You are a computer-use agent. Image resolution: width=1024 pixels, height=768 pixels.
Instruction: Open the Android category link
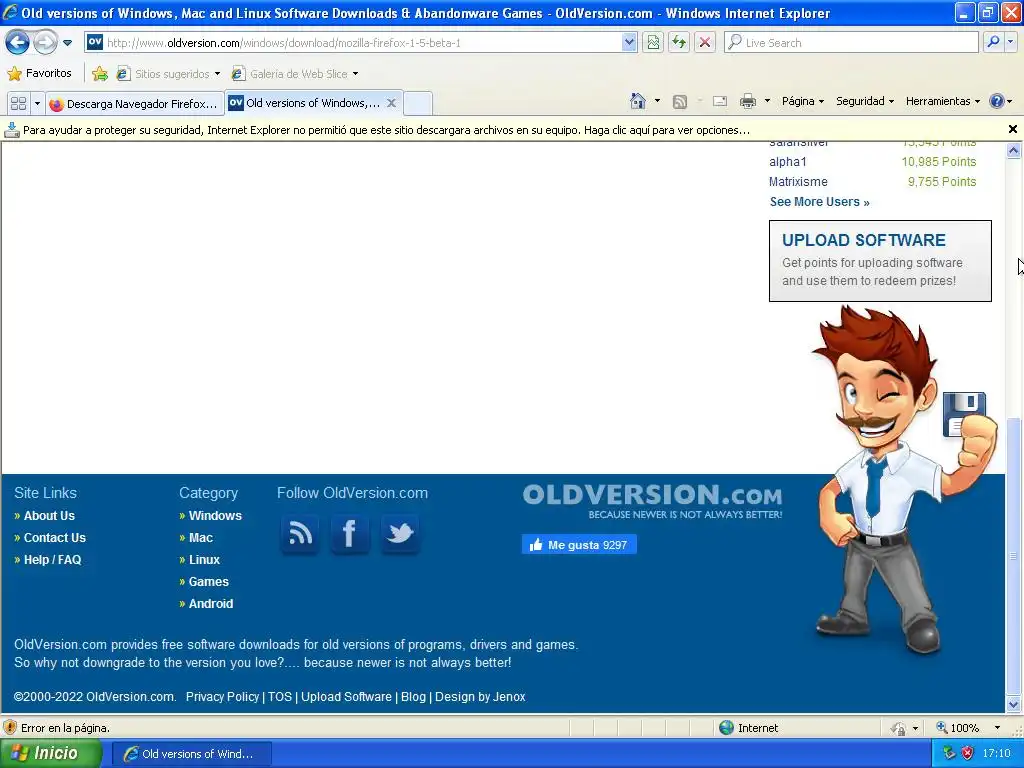click(211, 603)
